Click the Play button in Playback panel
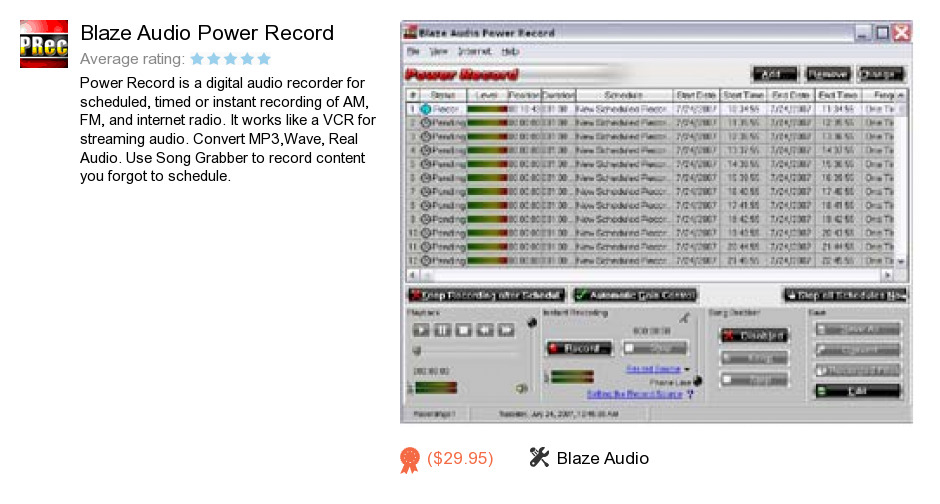Image resolution: width=940 pixels, height=504 pixels. coord(421,330)
